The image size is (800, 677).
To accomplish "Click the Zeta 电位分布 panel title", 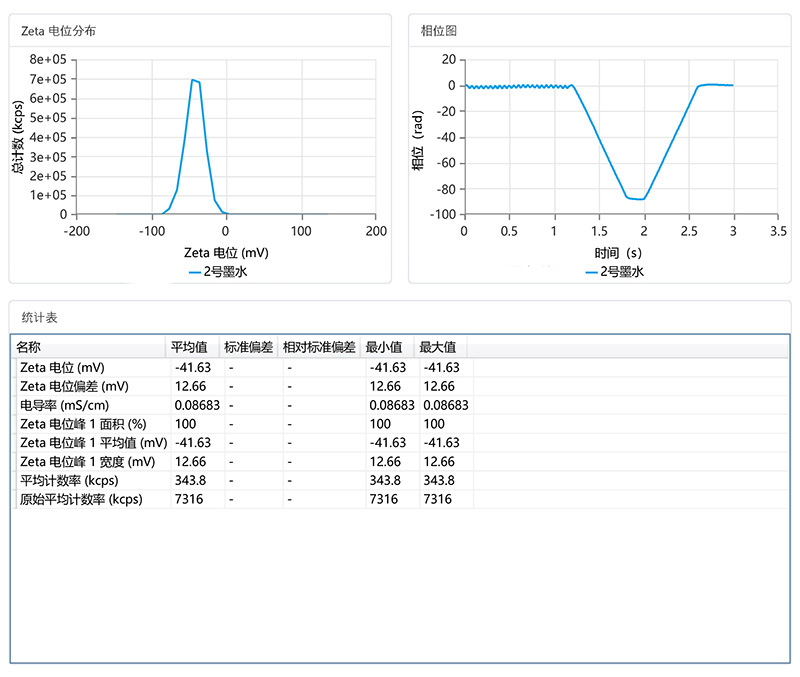I will (59, 31).
